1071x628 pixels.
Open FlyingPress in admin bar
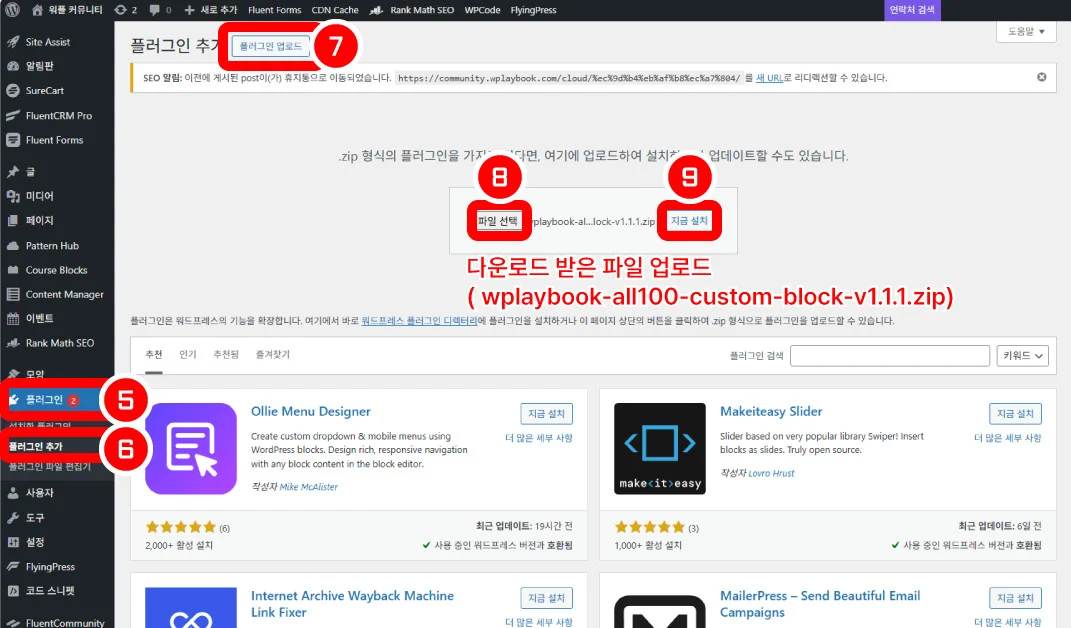pos(533,10)
